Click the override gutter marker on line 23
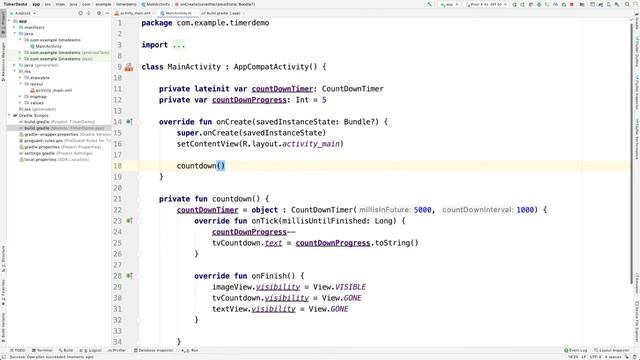640x360 pixels. tap(129, 221)
